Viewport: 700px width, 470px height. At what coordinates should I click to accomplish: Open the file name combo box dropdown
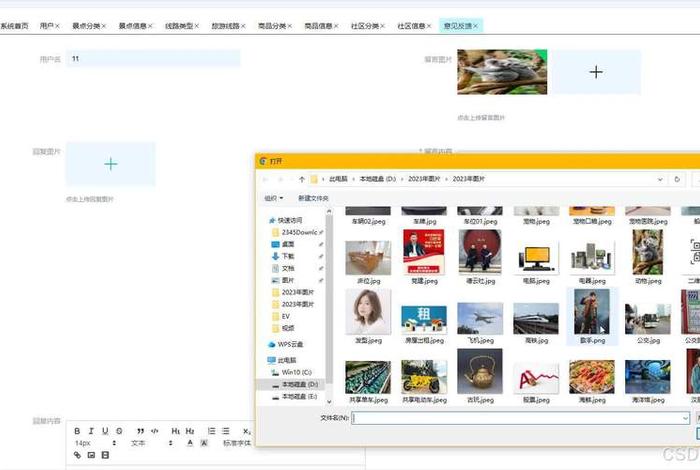(685, 418)
